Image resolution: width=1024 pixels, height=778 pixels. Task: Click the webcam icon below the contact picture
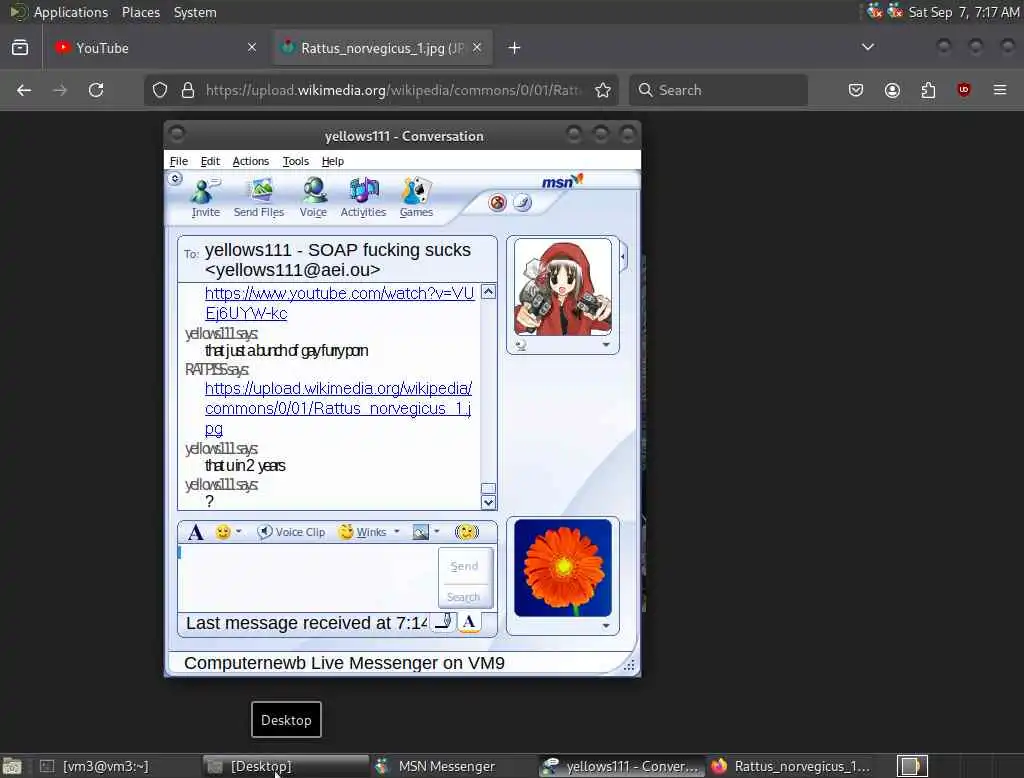(x=520, y=345)
